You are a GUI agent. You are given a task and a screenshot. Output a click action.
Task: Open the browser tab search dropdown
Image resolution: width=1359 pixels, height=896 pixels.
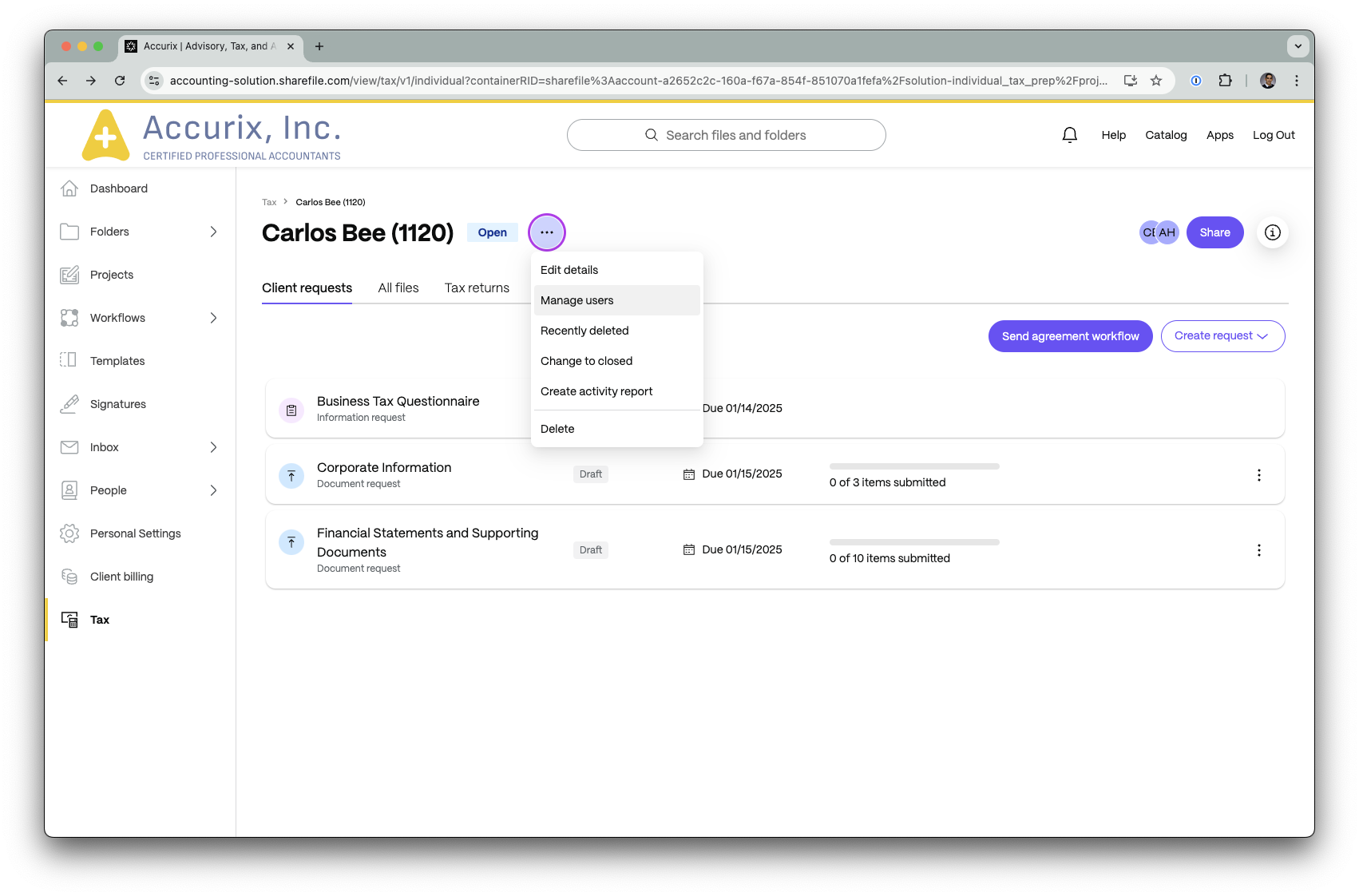click(1298, 46)
